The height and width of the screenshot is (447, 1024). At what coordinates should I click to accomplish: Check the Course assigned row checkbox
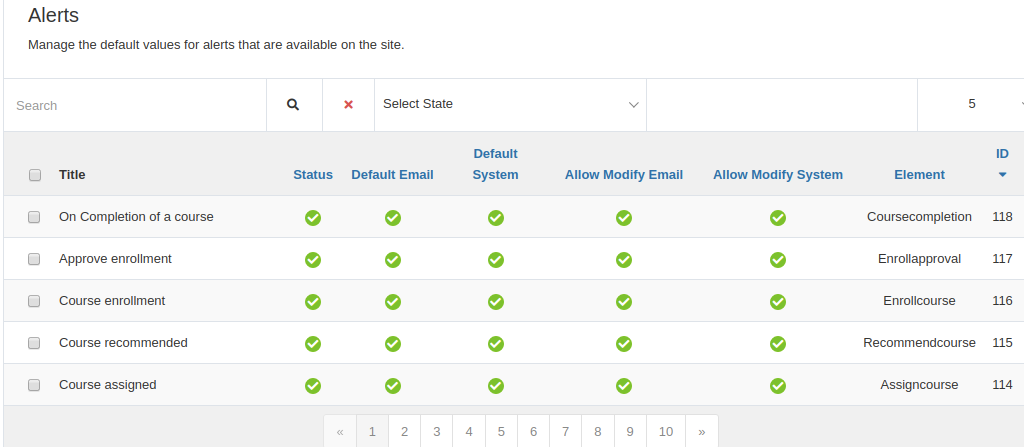click(34, 385)
